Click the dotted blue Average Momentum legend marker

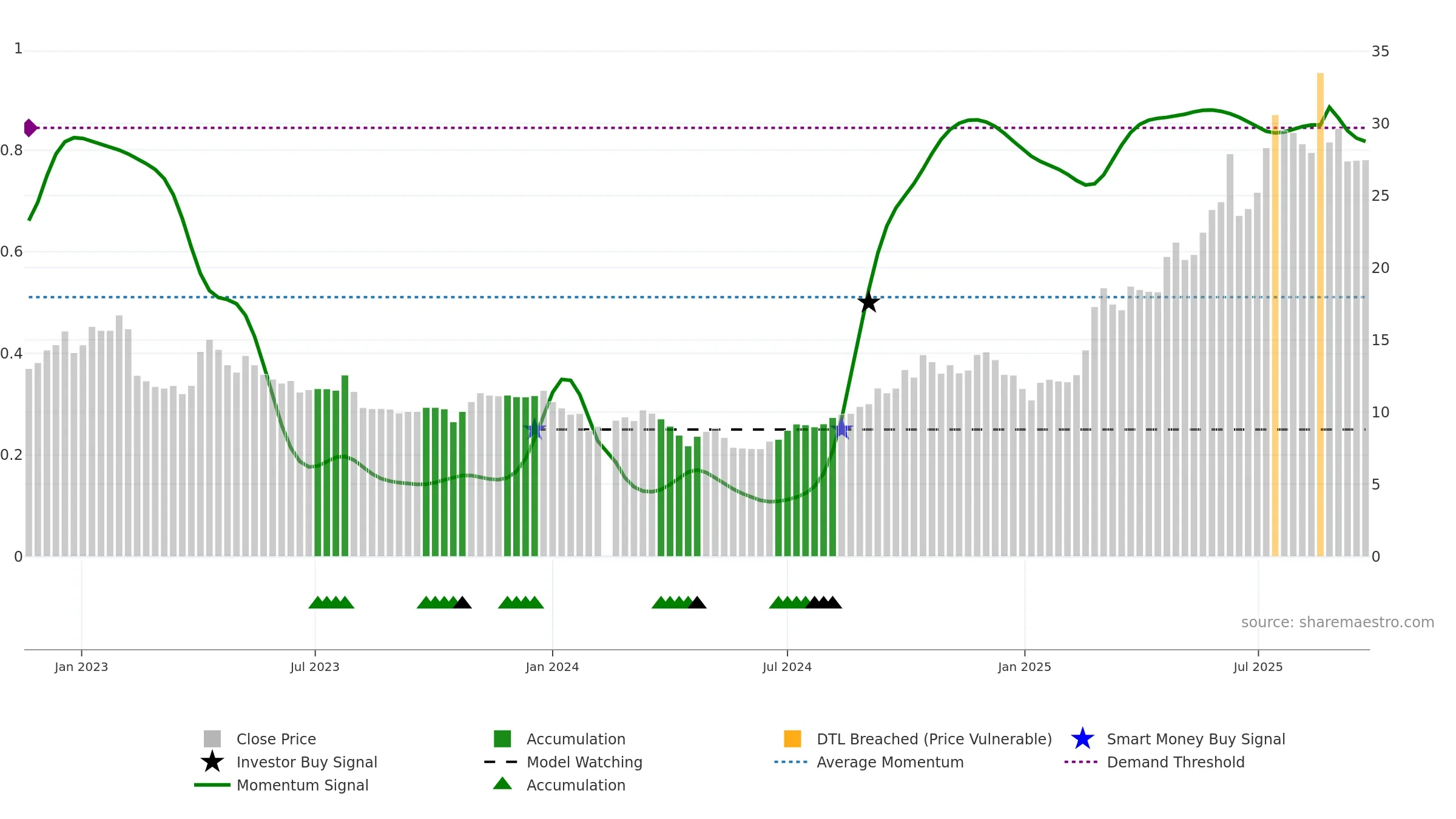pyautogui.click(x=791, y=762)
